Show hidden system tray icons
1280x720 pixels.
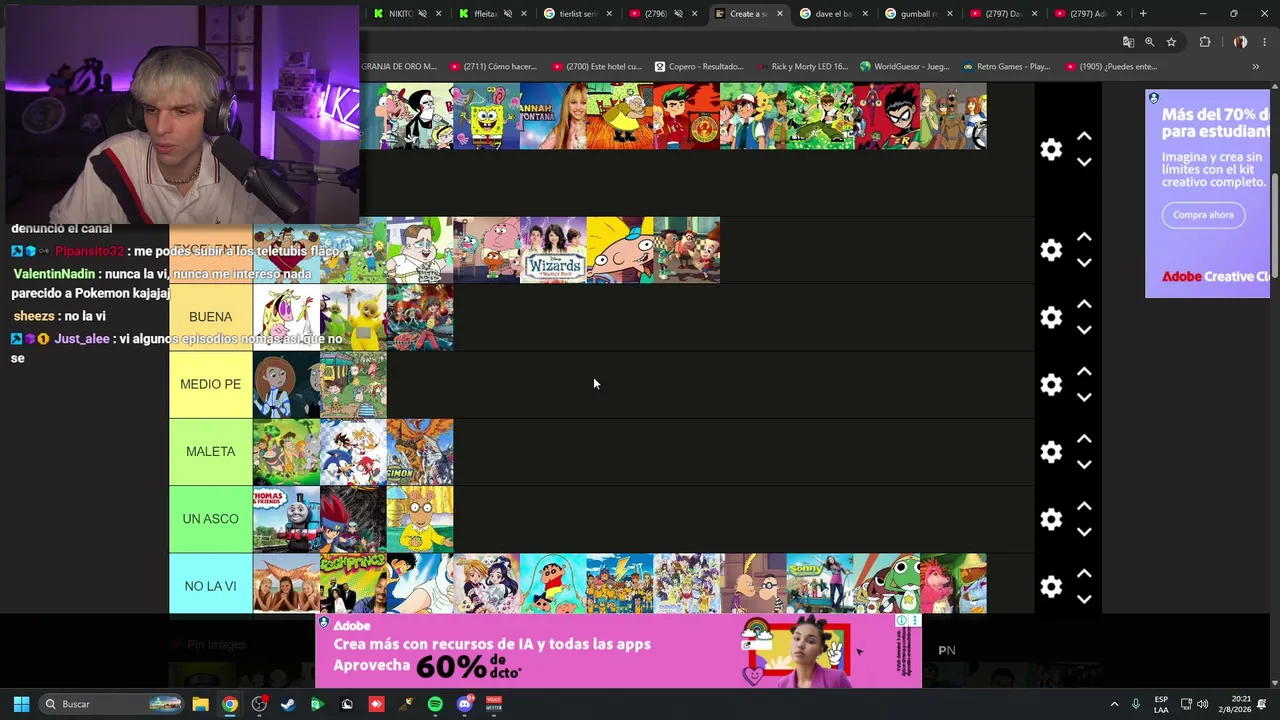[x=1114, y=704]
